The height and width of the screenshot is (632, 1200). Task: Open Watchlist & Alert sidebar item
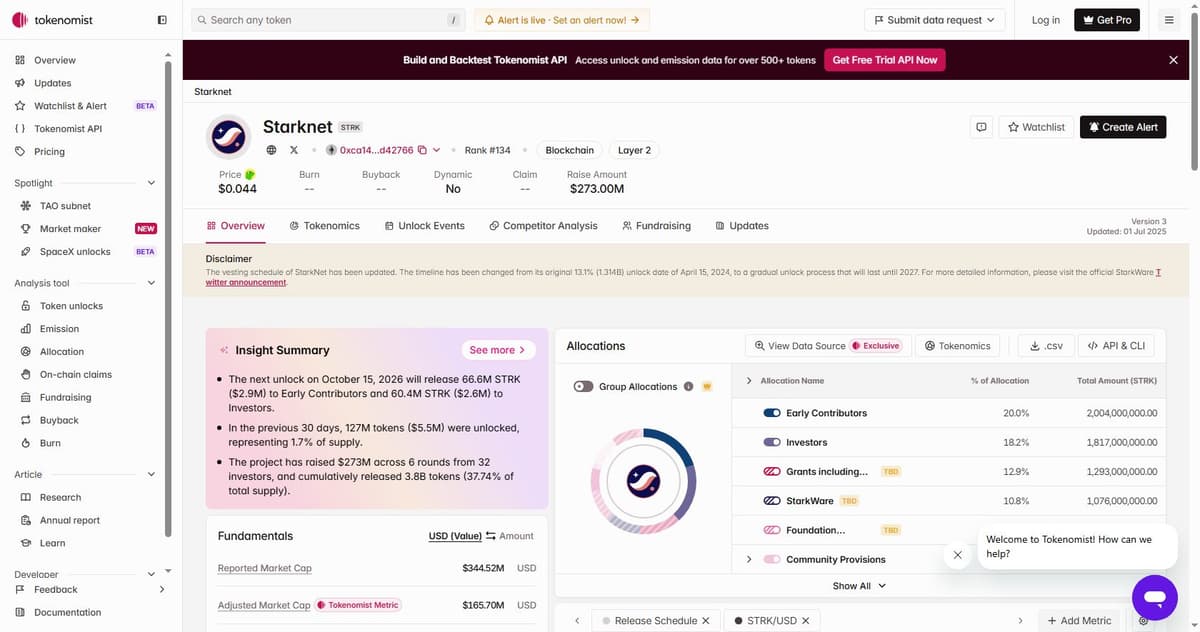point(70,106)
